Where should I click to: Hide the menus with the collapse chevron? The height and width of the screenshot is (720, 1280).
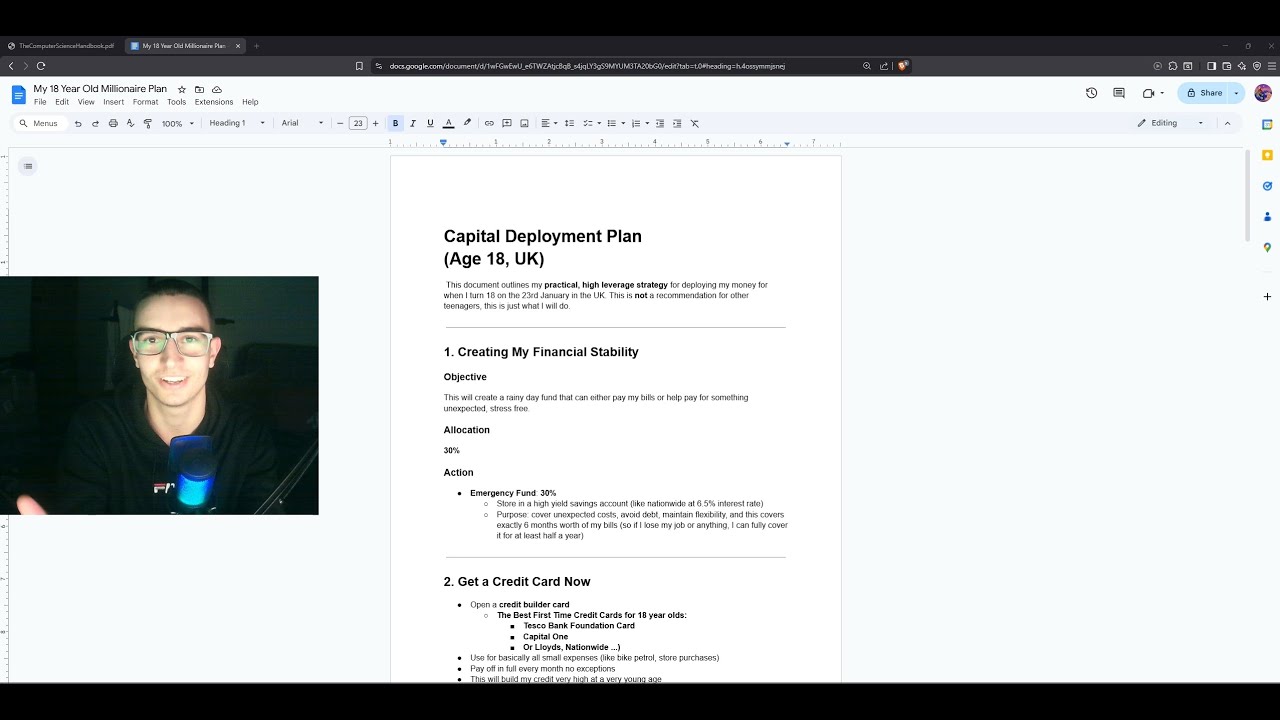pyautogui.click(x=1227, y=123)
